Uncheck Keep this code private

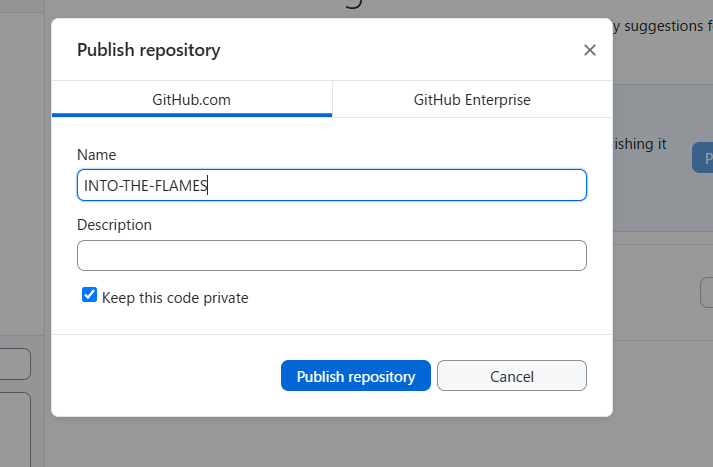click(90, 295)
